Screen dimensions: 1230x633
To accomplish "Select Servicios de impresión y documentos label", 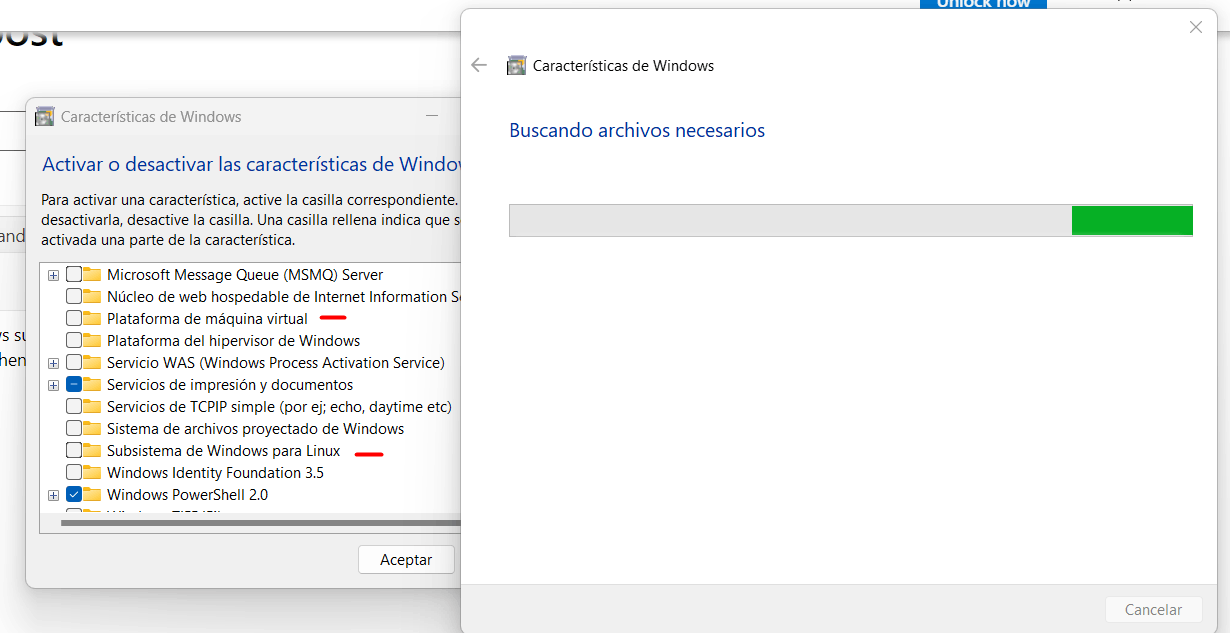I will pos(230,385).
